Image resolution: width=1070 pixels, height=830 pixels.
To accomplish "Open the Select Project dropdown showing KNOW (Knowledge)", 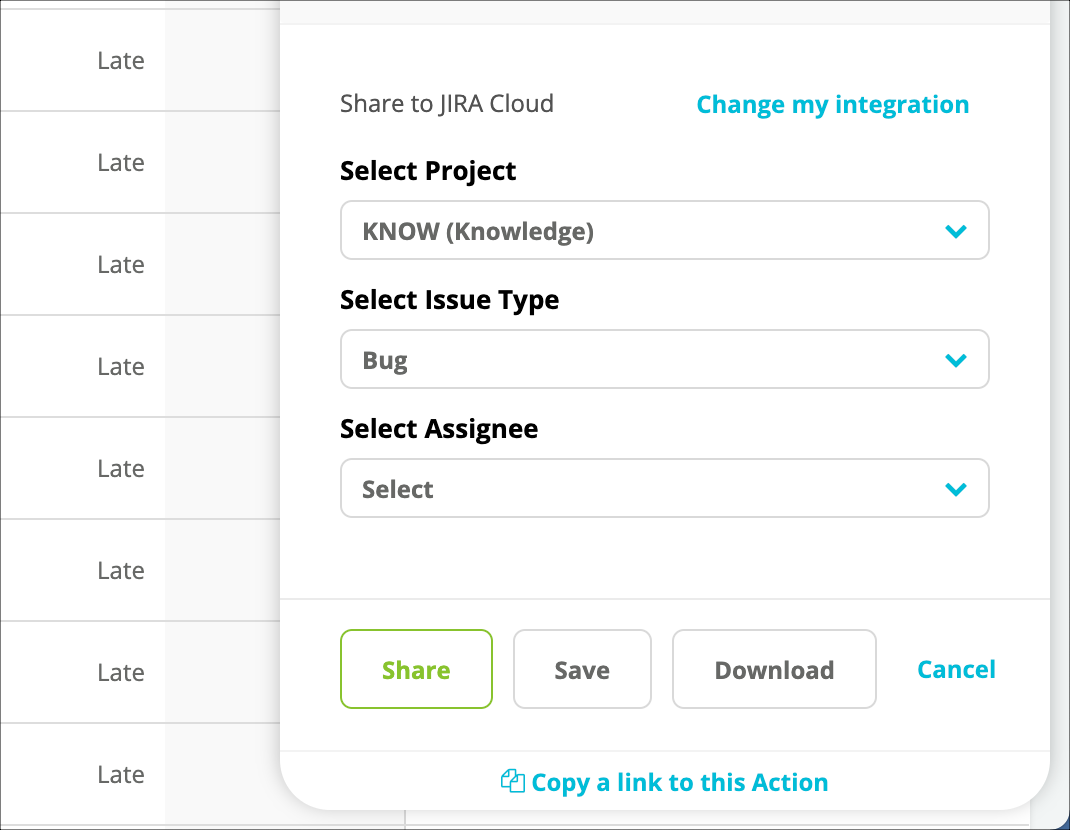I will coord(665,230).
